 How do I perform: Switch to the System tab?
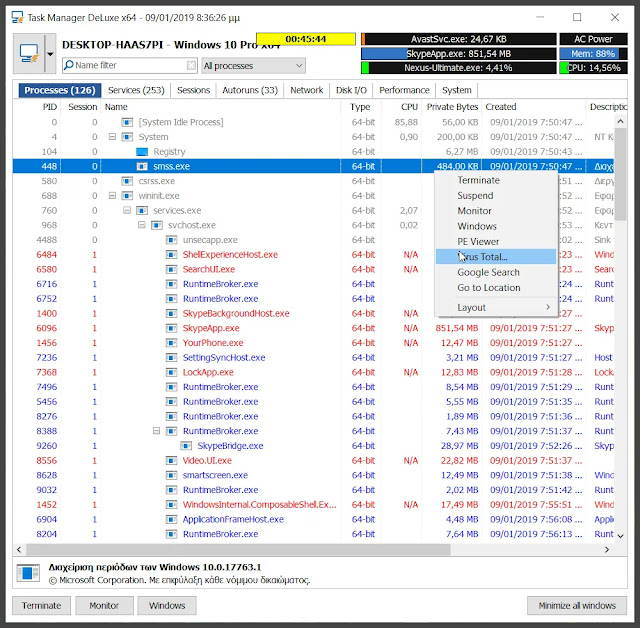coord(457,90)
